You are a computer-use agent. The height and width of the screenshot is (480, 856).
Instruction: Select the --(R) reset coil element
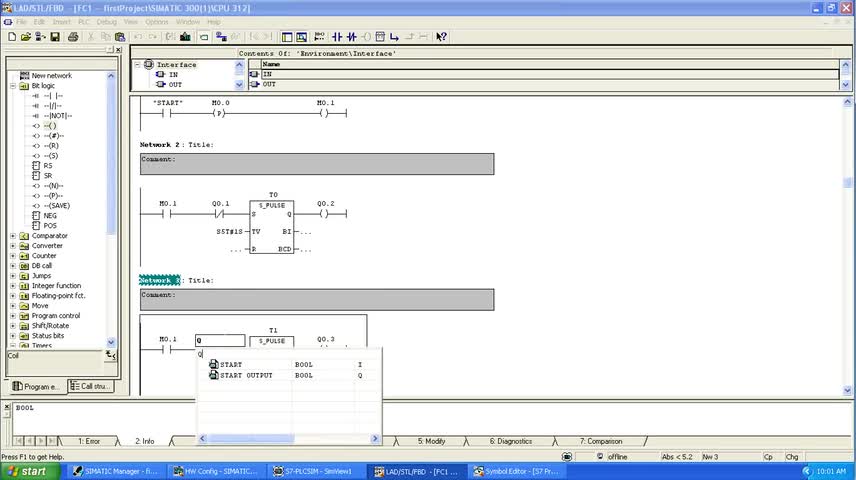click(51, 145)
